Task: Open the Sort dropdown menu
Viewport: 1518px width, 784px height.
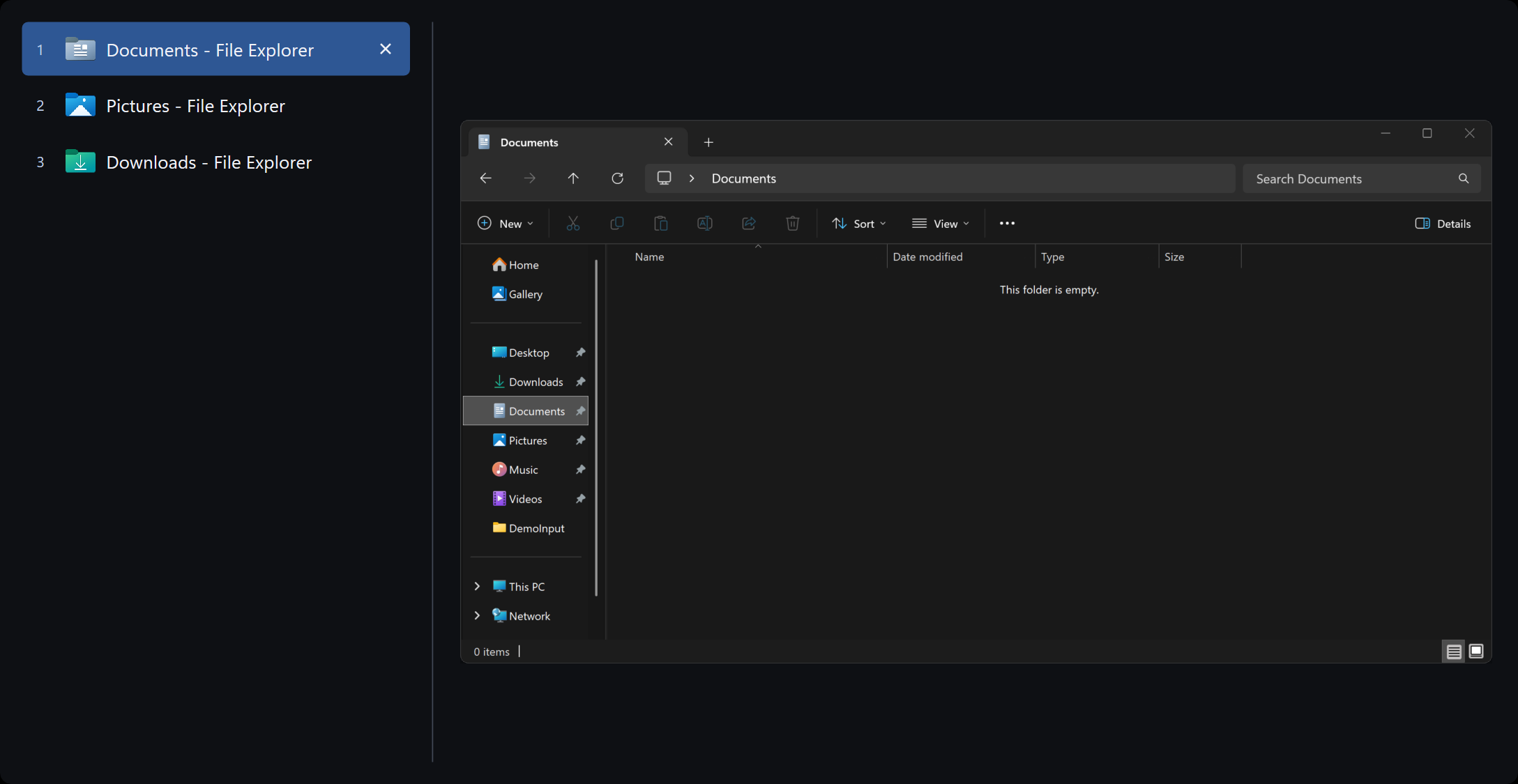Action: click(x=858, y=224)
